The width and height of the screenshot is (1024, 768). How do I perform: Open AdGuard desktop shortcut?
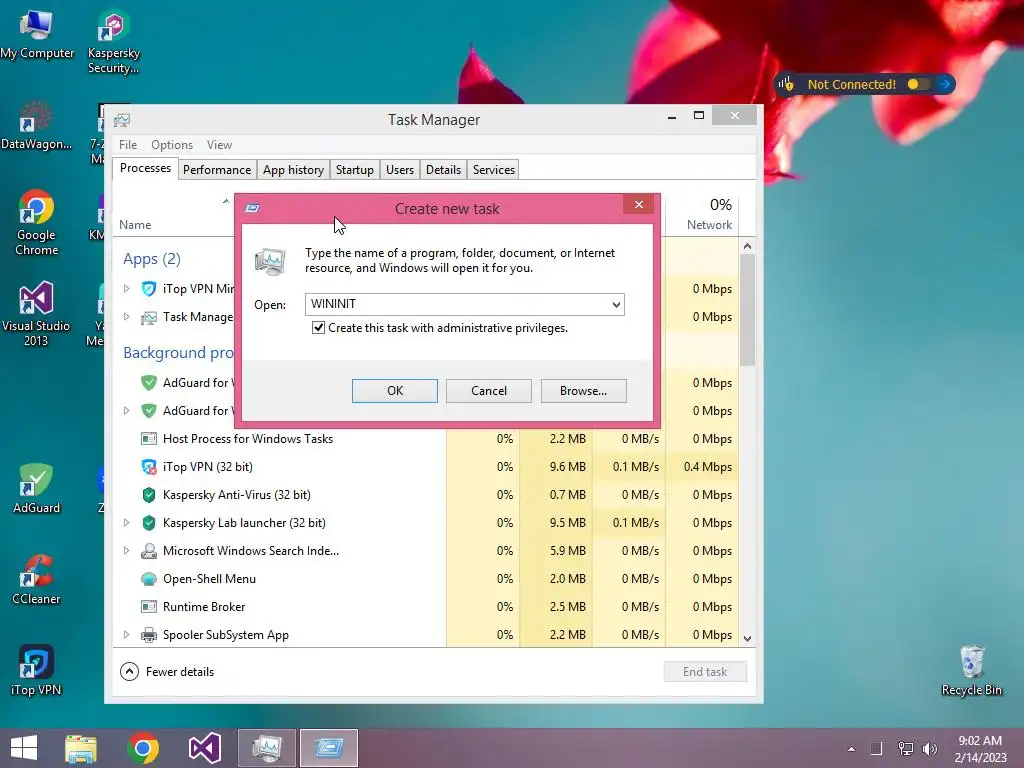tap(37, 488)
